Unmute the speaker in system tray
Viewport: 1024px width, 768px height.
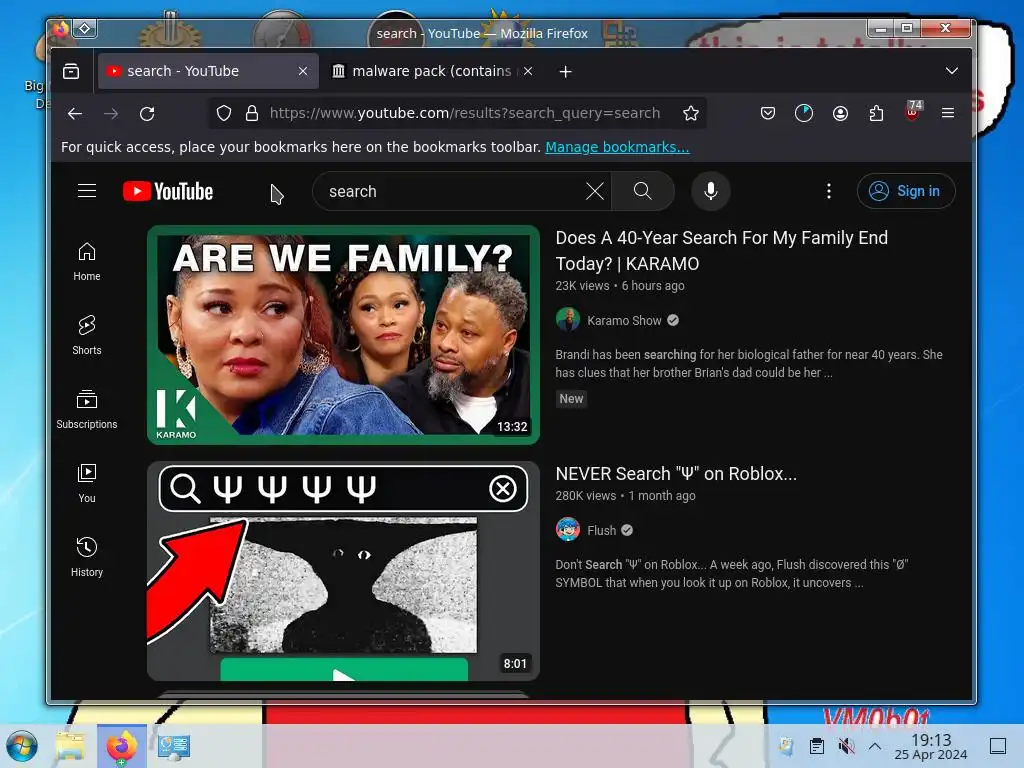(x=846, y=746)
